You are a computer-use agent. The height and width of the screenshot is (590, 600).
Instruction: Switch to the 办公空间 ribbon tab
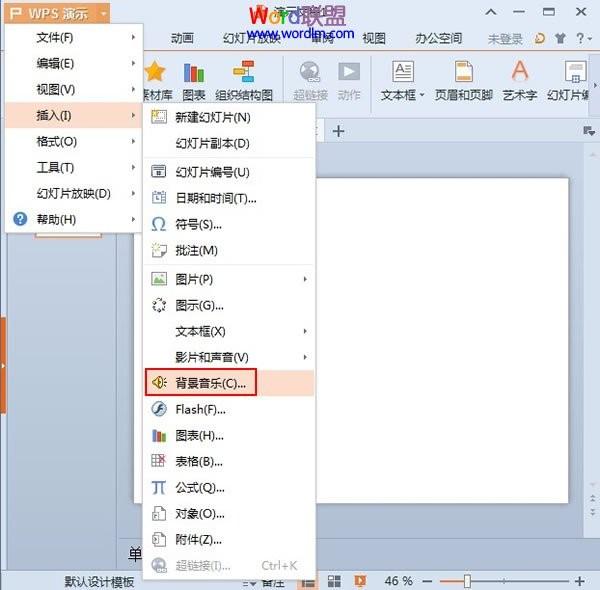pos(439,38)
